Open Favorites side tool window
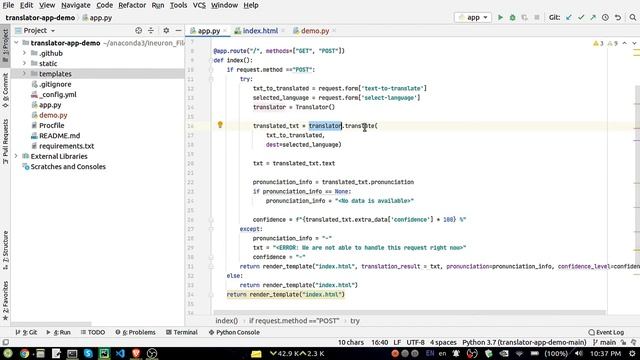Screen dimensions: 640x360 pos(5,300)
